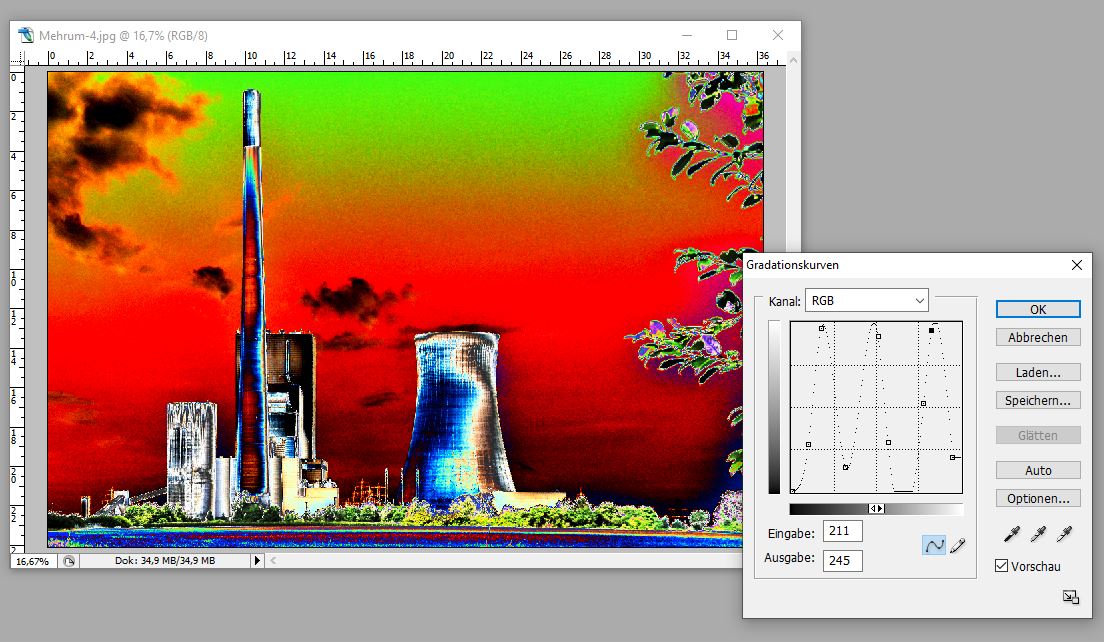Click the status bar preview icon

(x=69, y=561)
